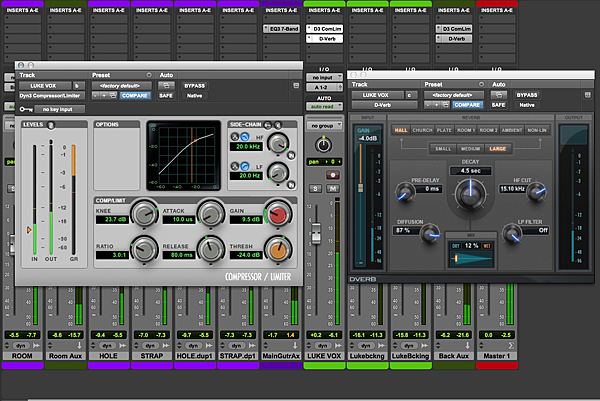Image resolution: width=600 pixels, height=401 pixels.
Task: Enable the HF filter blue shape icon
Action: pyautogui.click(x=245, y=137)
